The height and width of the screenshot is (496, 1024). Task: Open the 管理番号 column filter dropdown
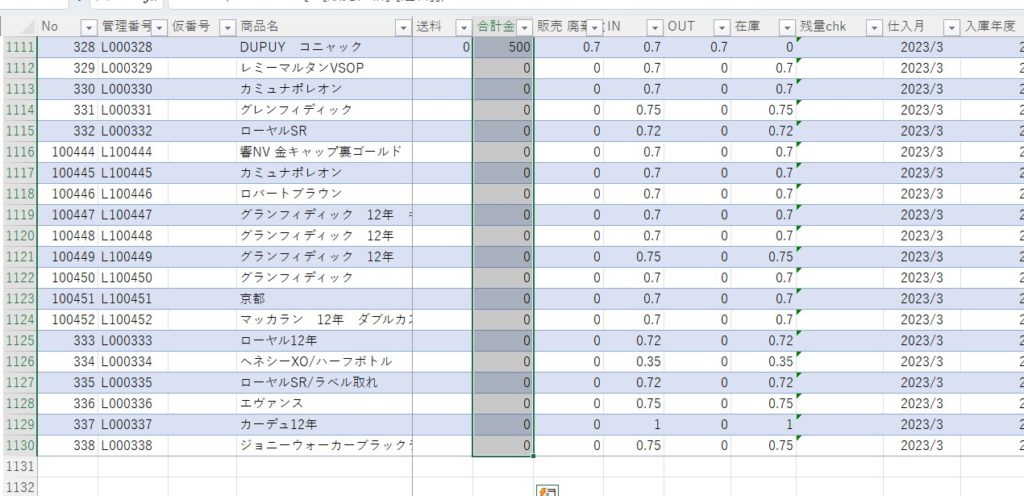(158, 26)
